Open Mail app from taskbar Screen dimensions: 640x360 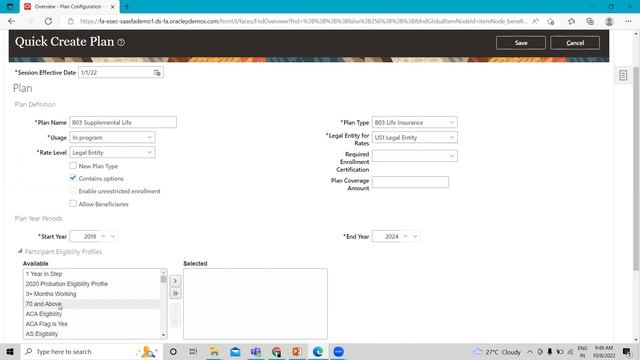click(x=235, y=351)
